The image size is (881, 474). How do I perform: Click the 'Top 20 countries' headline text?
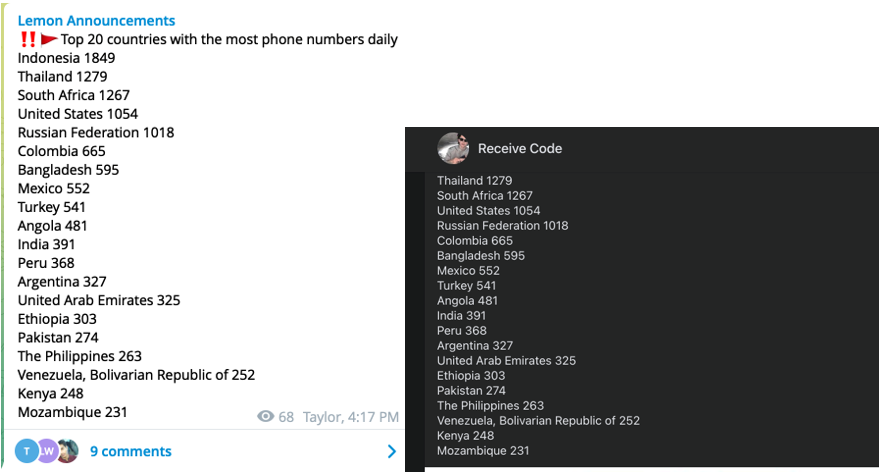[229, 40]
